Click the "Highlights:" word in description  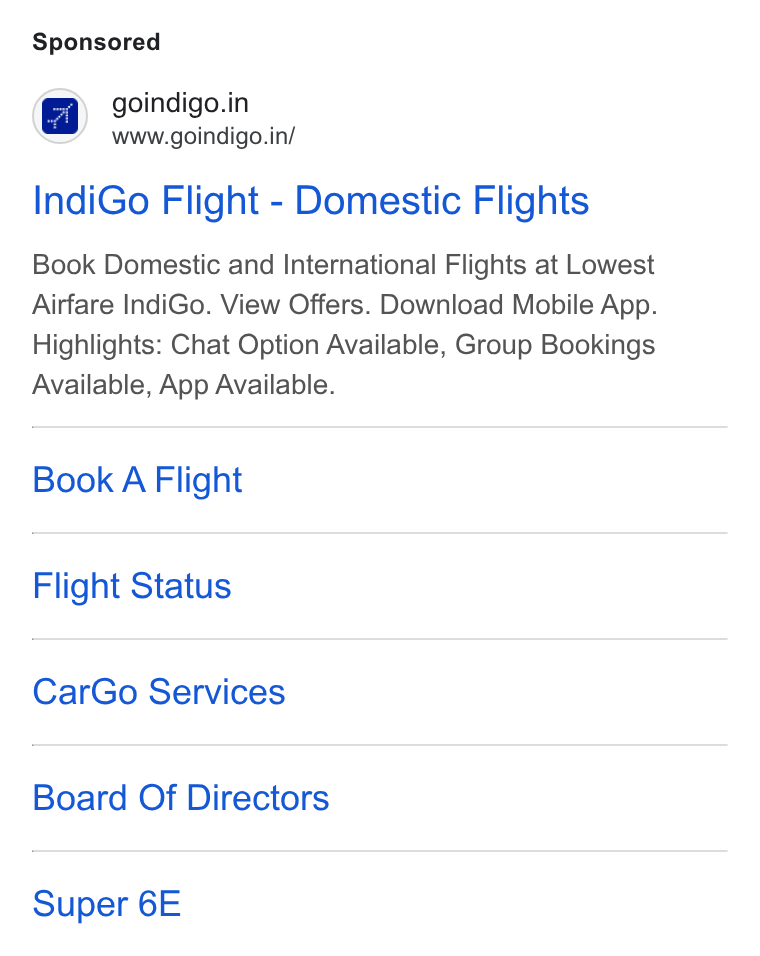(x=98, y=345)
